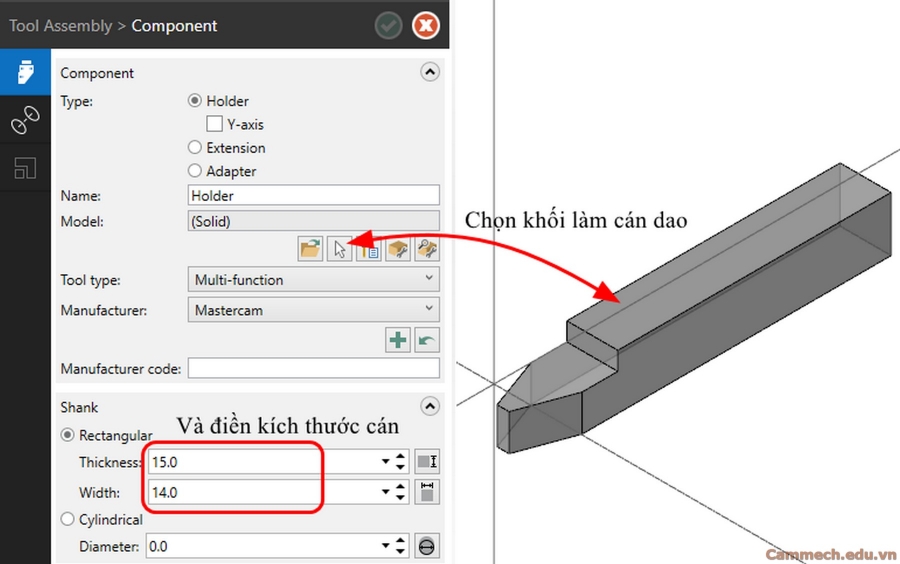Click the Thickness measure-from-model icon

pos(427,462)
